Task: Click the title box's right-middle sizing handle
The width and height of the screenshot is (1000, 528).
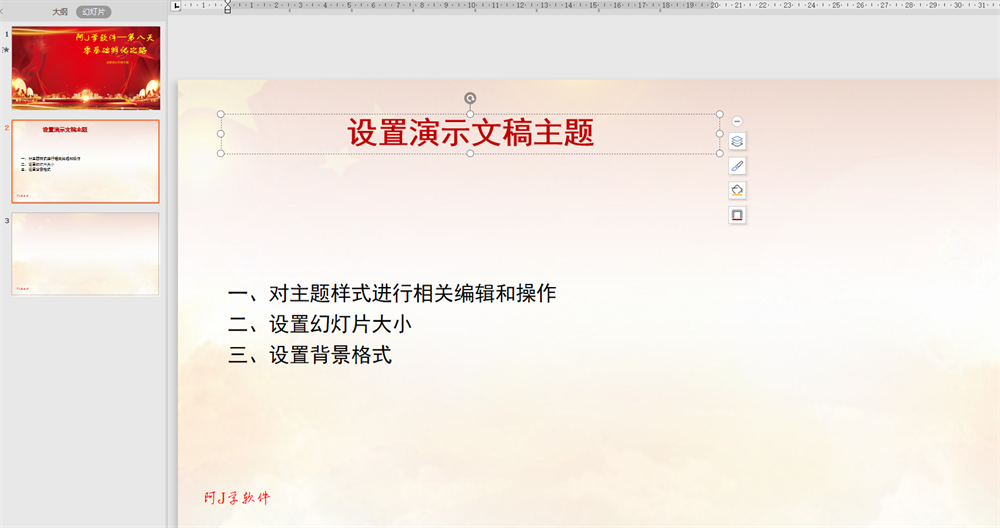Action: 719,134
